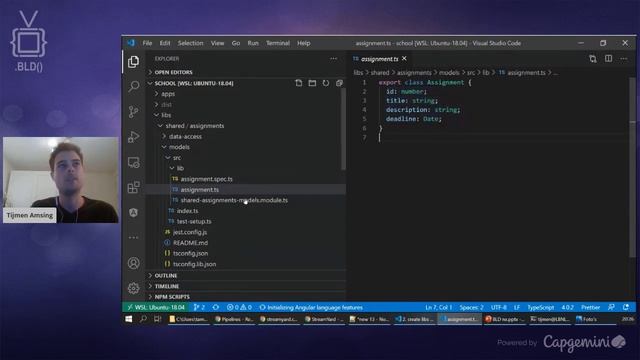
Task: Click Ln 7, Col 1 in status bar
Action: point(438,307)
